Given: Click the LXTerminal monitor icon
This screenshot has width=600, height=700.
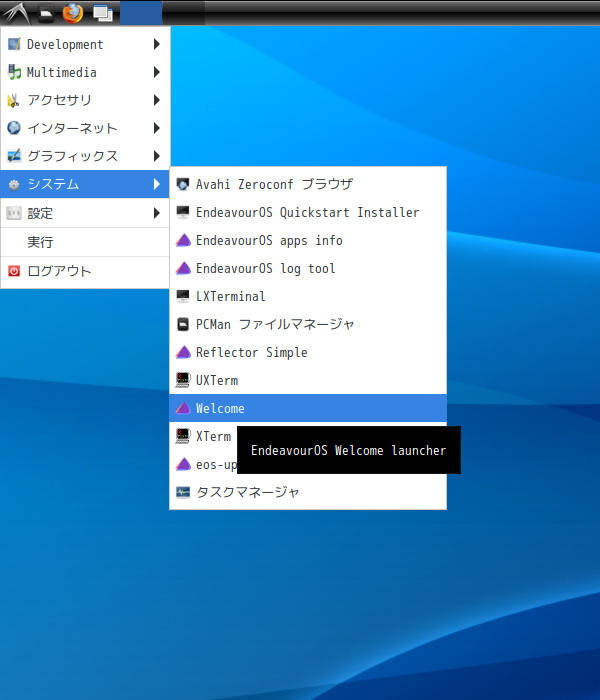Looking at the screenshot, I should pyautogui.click(x=183, y=296).
